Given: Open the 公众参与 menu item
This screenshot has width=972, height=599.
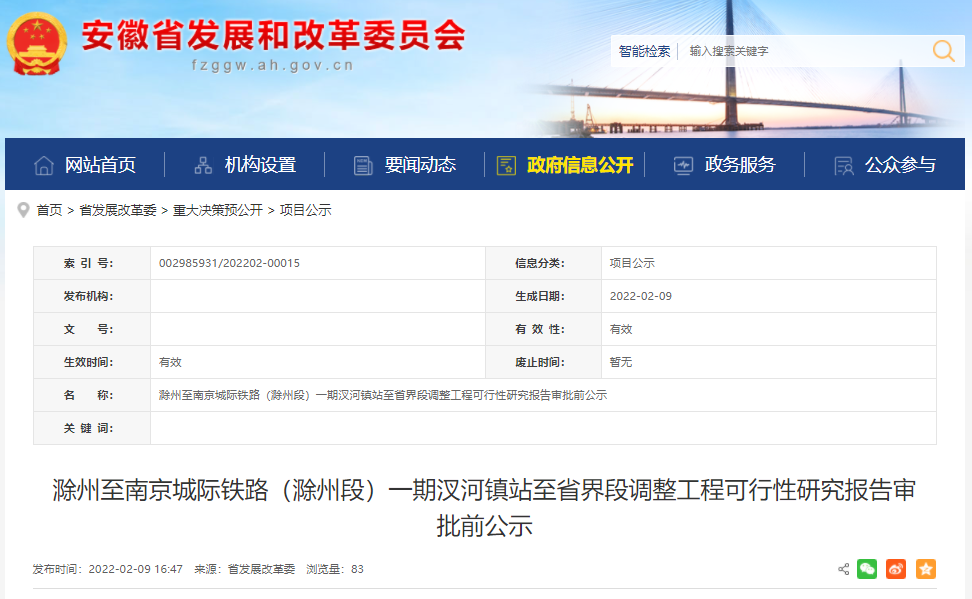Looking at the screenshot, I should coord(900,165).
